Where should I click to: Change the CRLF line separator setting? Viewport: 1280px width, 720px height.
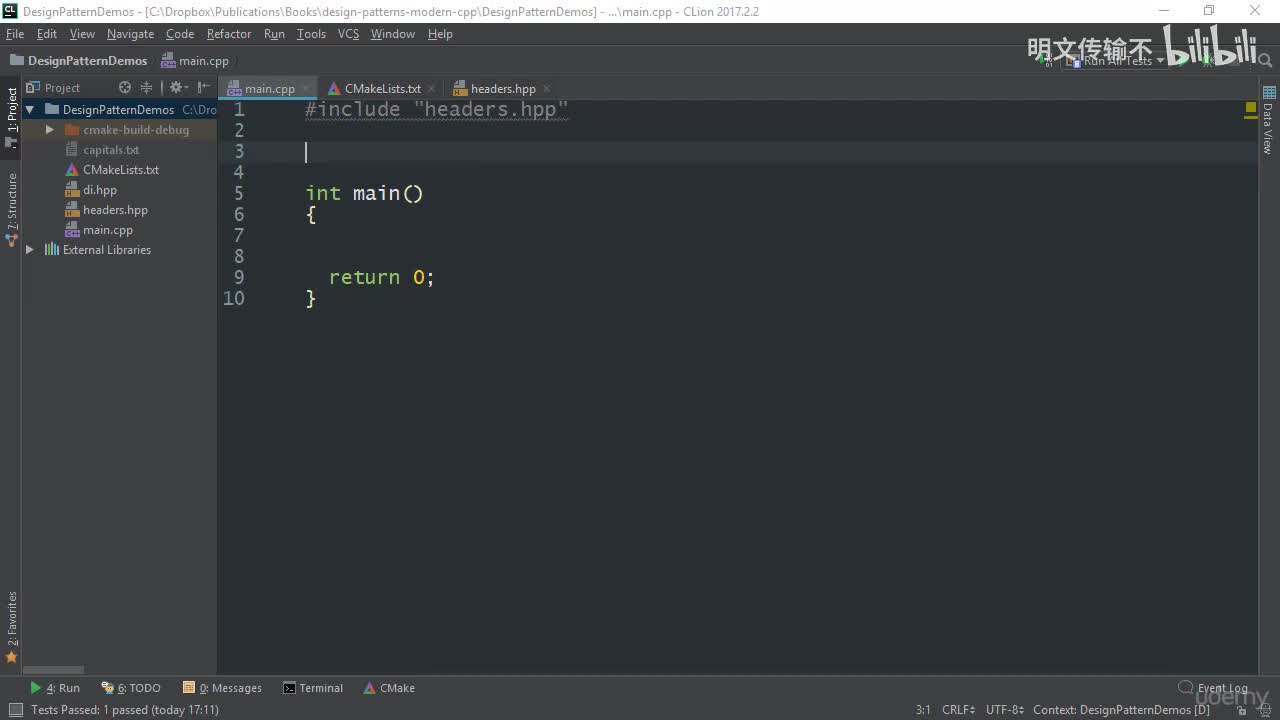pos(958,710)
